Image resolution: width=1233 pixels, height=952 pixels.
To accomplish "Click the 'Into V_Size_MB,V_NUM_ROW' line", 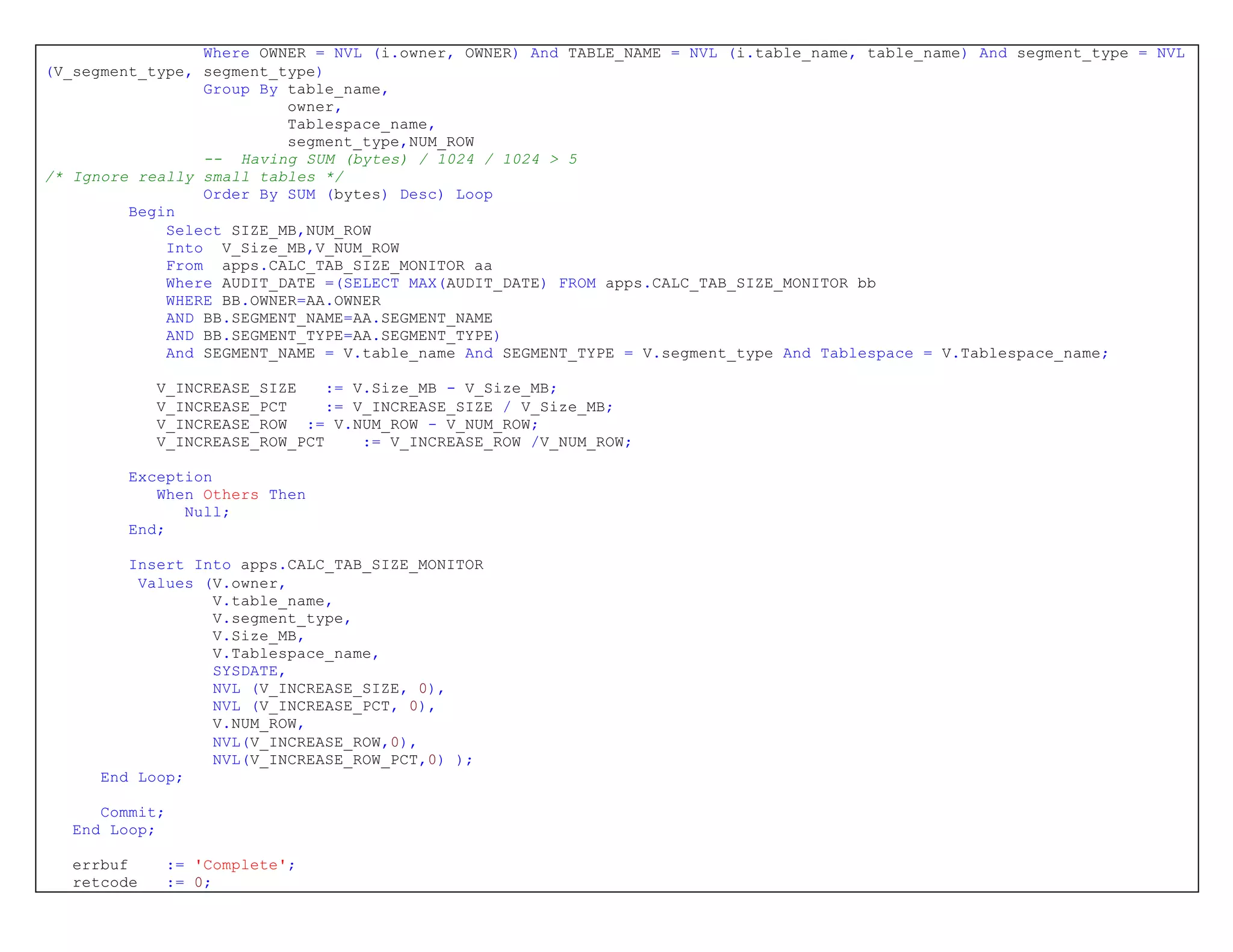I will point(282,248).
